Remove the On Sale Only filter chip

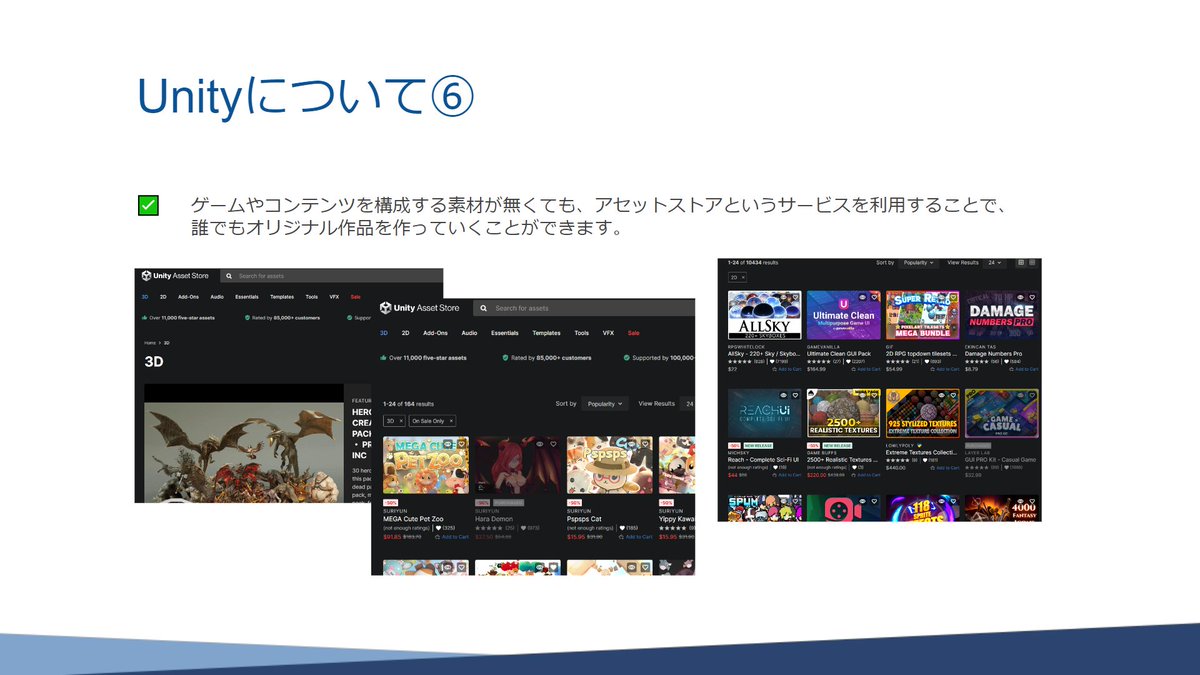point(451,421)
